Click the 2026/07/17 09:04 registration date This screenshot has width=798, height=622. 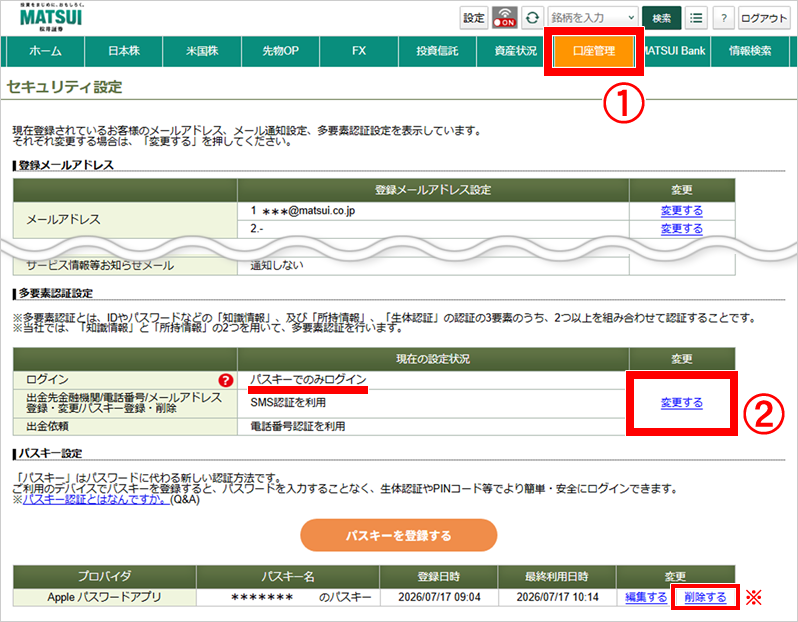click(439, 597)
